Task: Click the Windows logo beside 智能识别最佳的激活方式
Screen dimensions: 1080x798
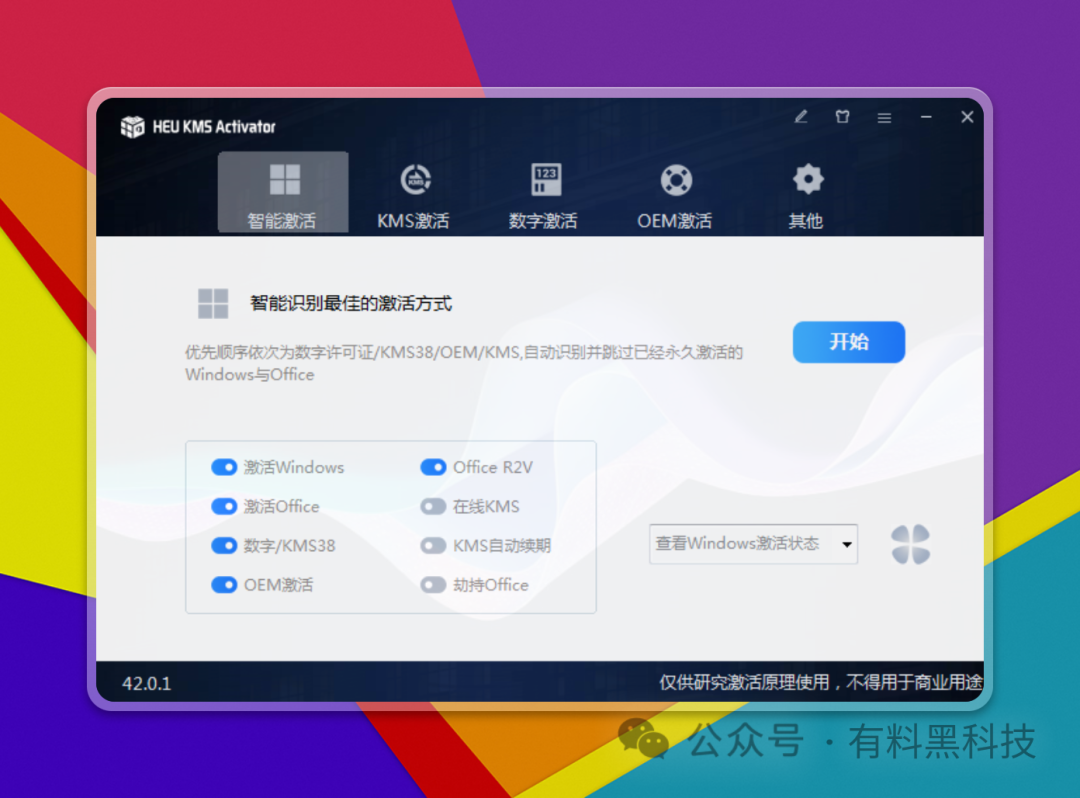Action: click(x=213, y=303)
